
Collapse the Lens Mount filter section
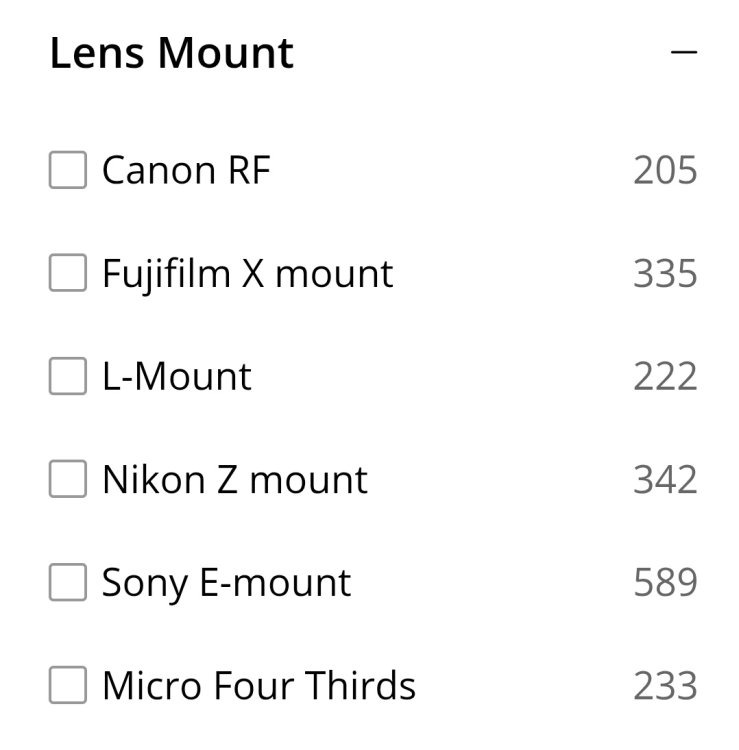coord(684,53)
